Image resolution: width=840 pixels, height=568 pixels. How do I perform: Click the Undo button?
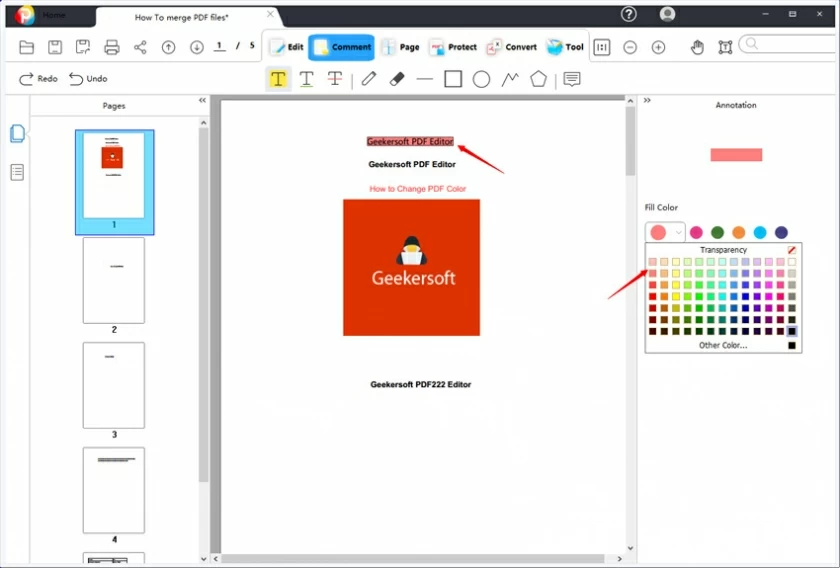pyautogui.click(x=88, y=79)
